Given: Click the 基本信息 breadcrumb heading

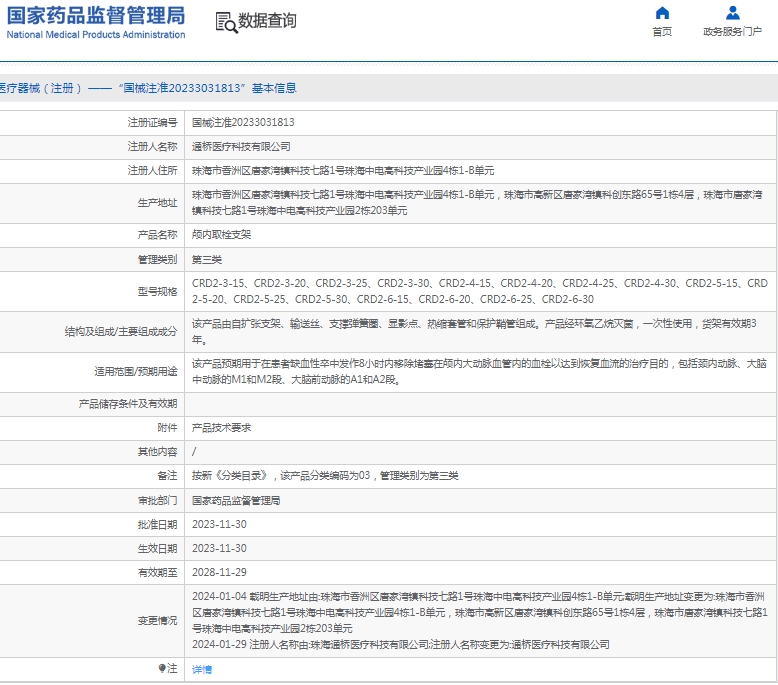Looking at the screenshot, I should (x=274, y=88).
